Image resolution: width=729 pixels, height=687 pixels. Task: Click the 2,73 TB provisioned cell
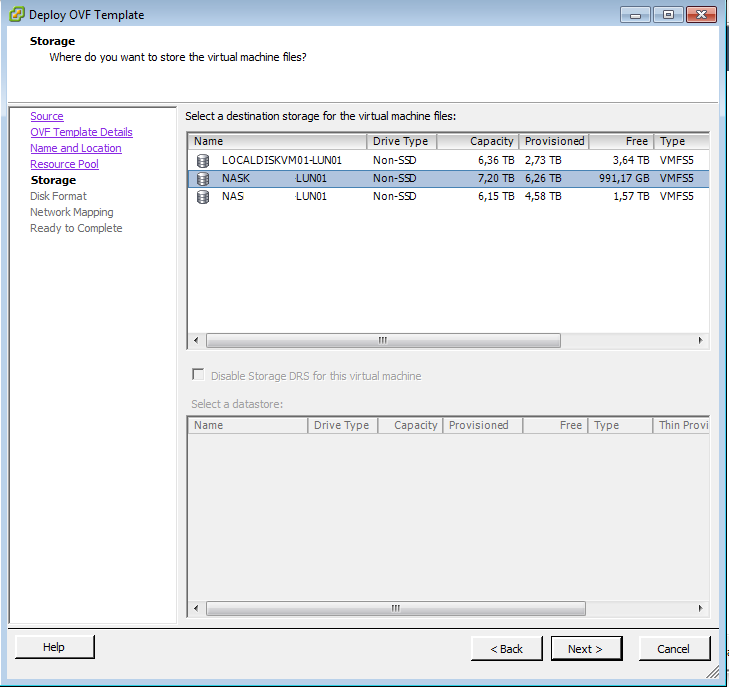point(543,160)
